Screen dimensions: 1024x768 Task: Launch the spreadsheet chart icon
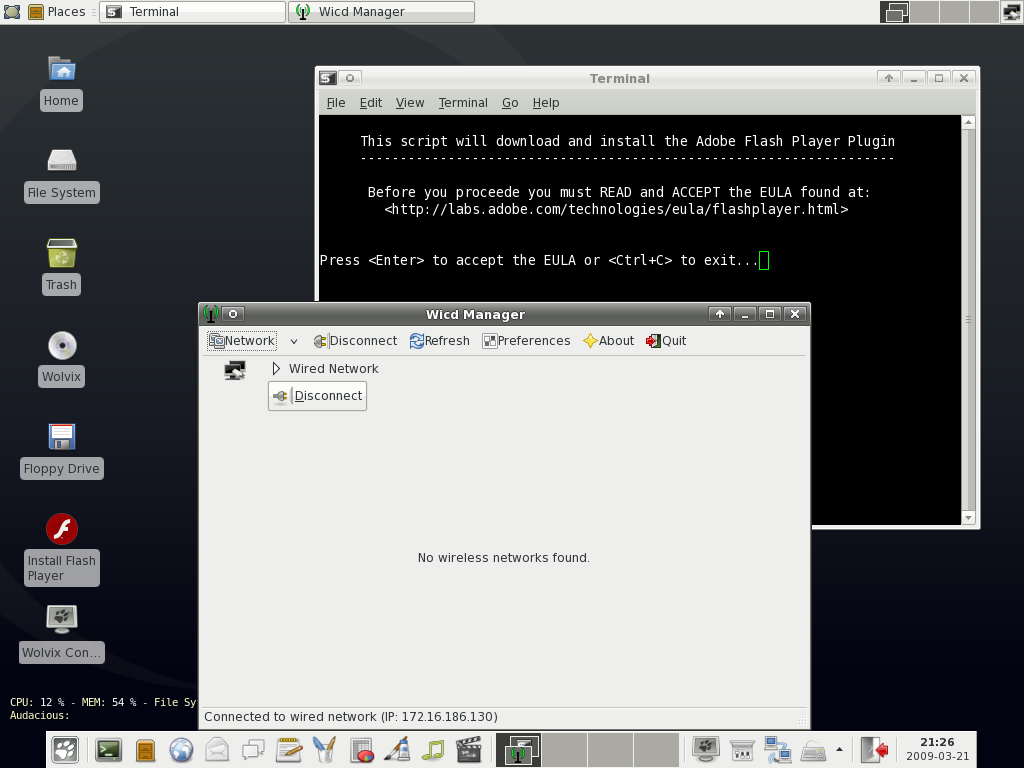pos(361,750)
